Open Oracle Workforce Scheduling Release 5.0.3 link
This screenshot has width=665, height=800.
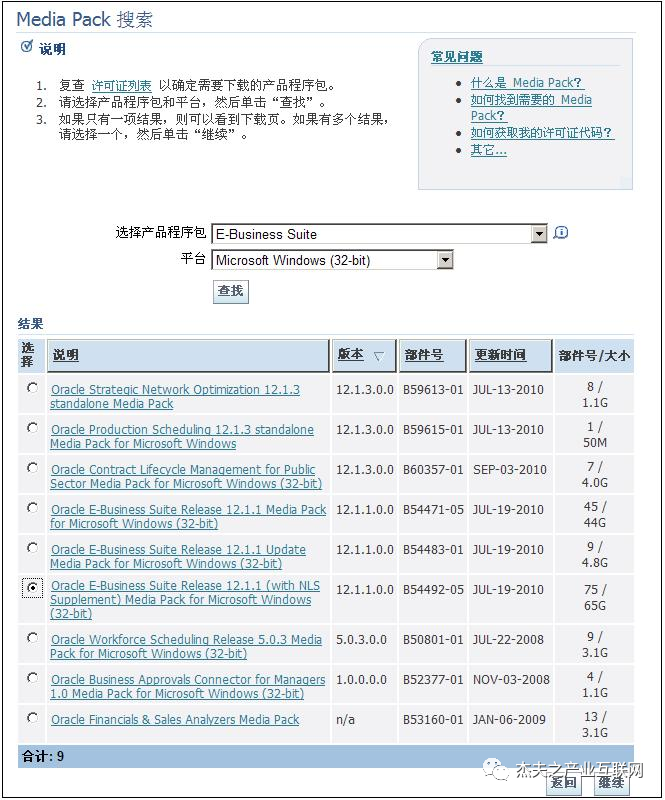point(186,646)
